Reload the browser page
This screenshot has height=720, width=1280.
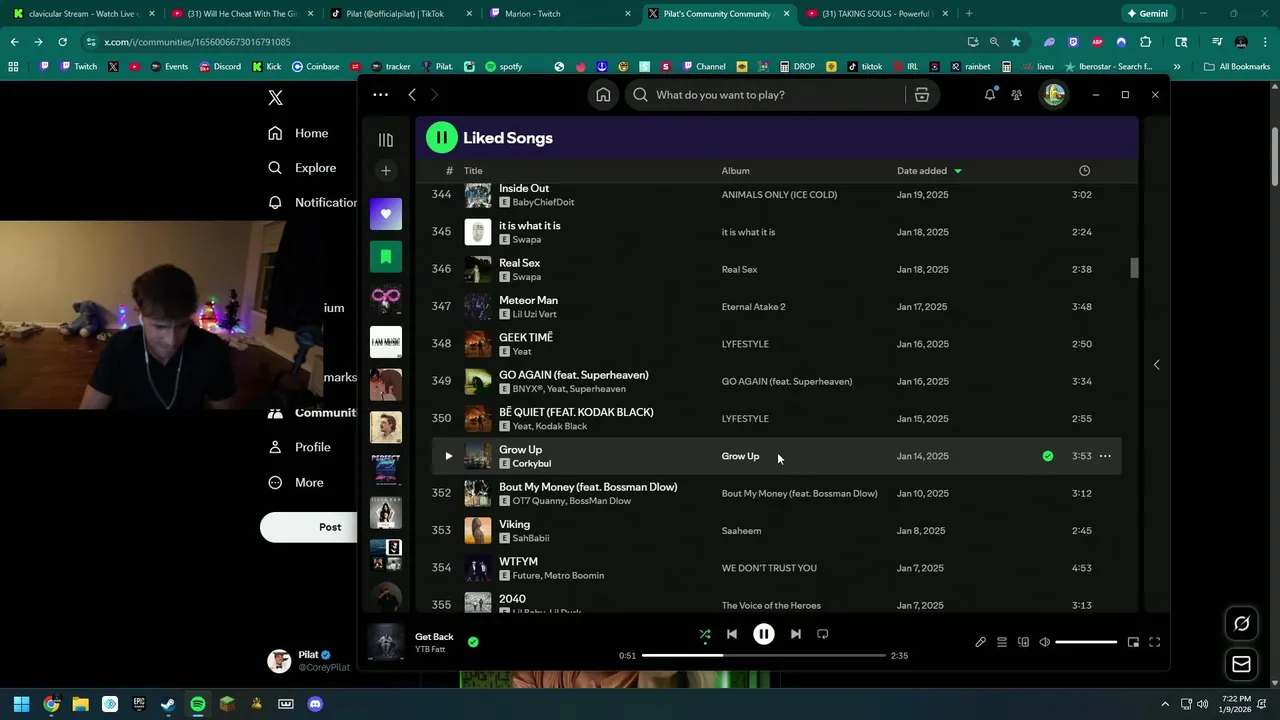pos(62,42)
